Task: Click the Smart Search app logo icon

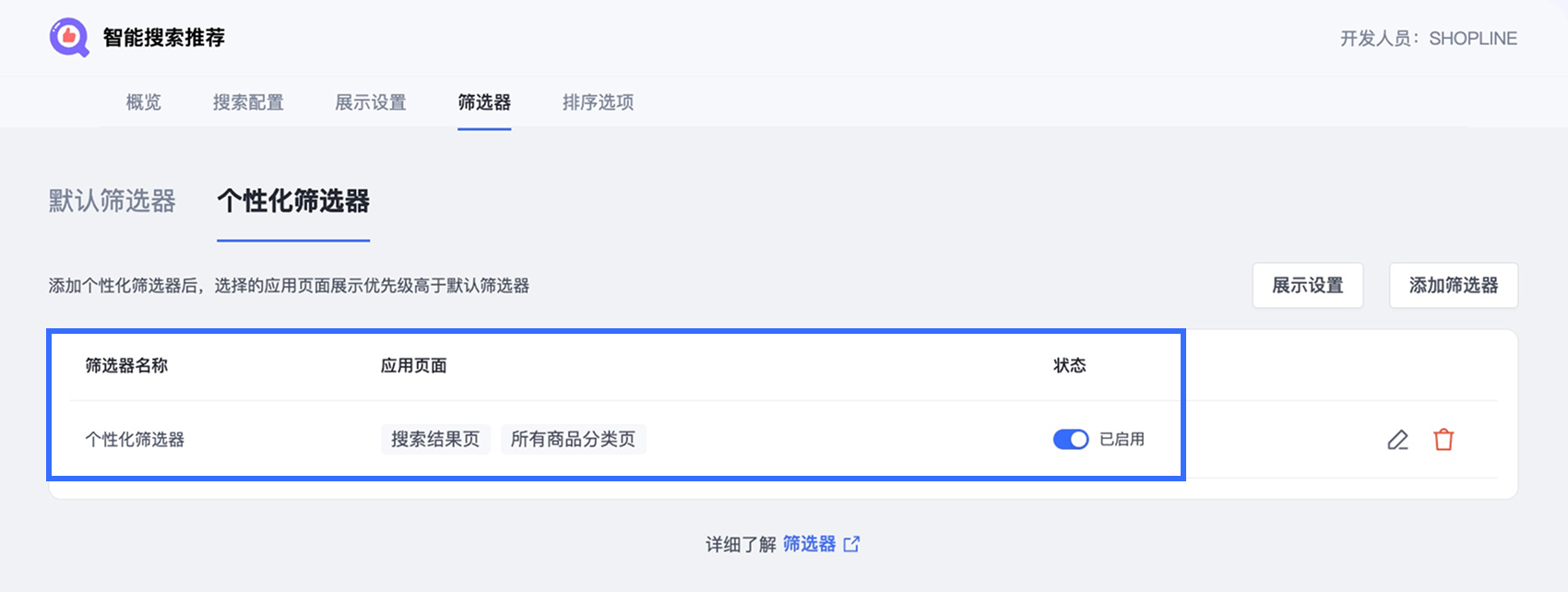Action: (69, 38)
